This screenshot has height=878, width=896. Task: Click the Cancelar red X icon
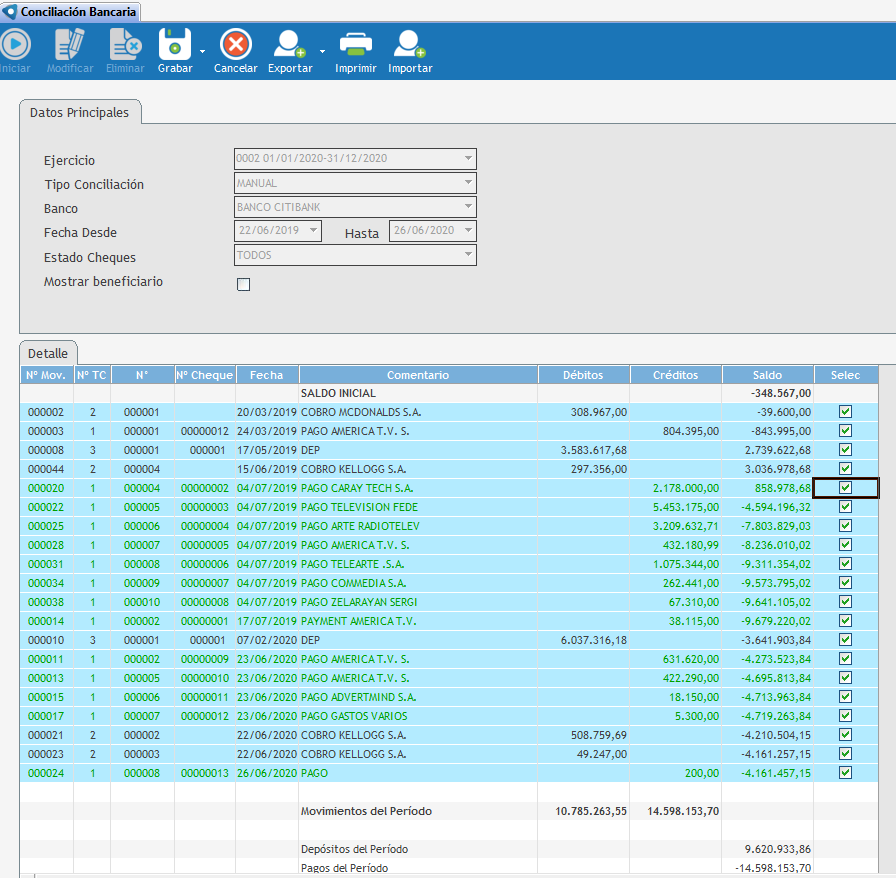coord(235,45)
